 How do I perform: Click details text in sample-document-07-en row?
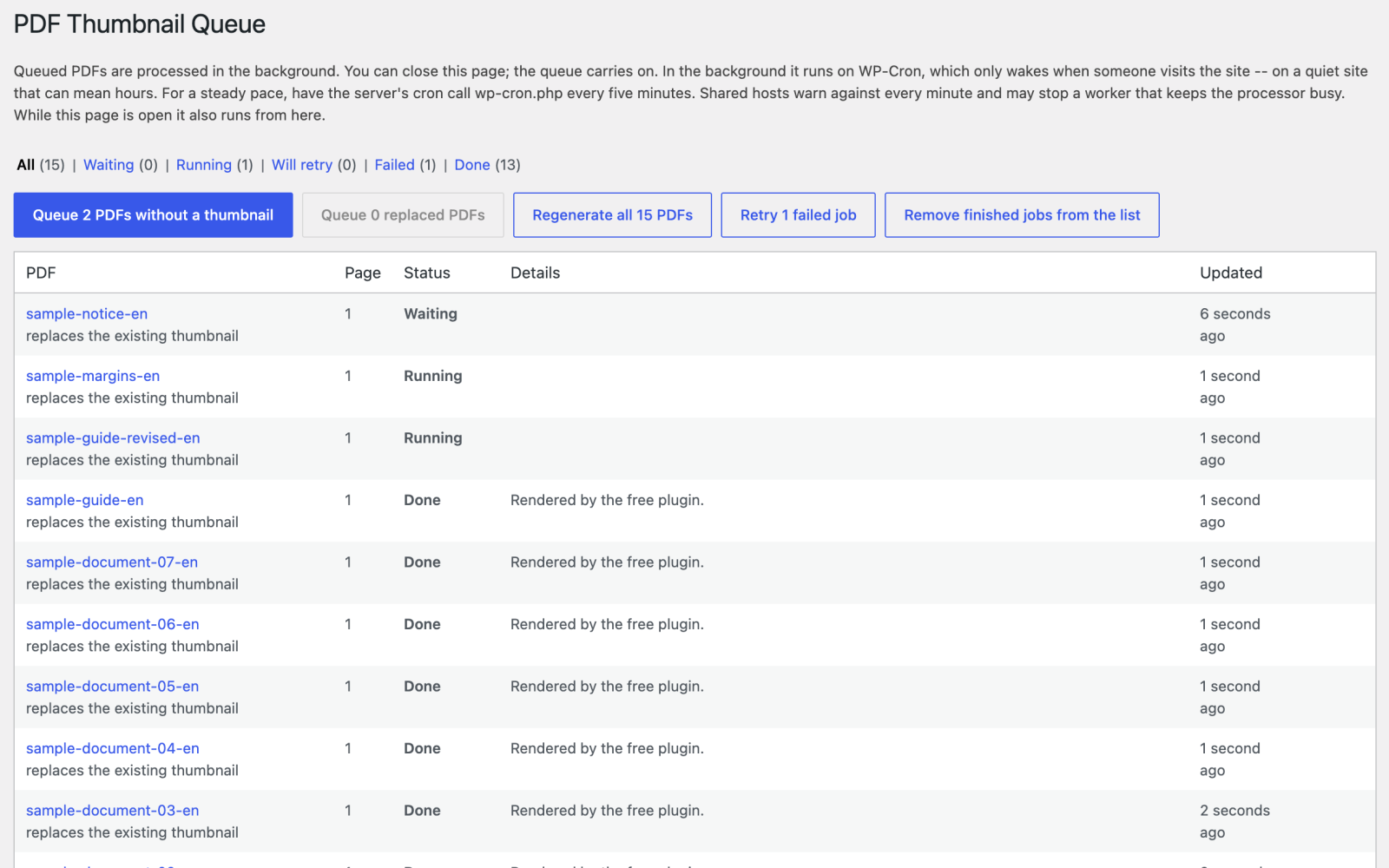pyautogui.click(x=607, y=562)
